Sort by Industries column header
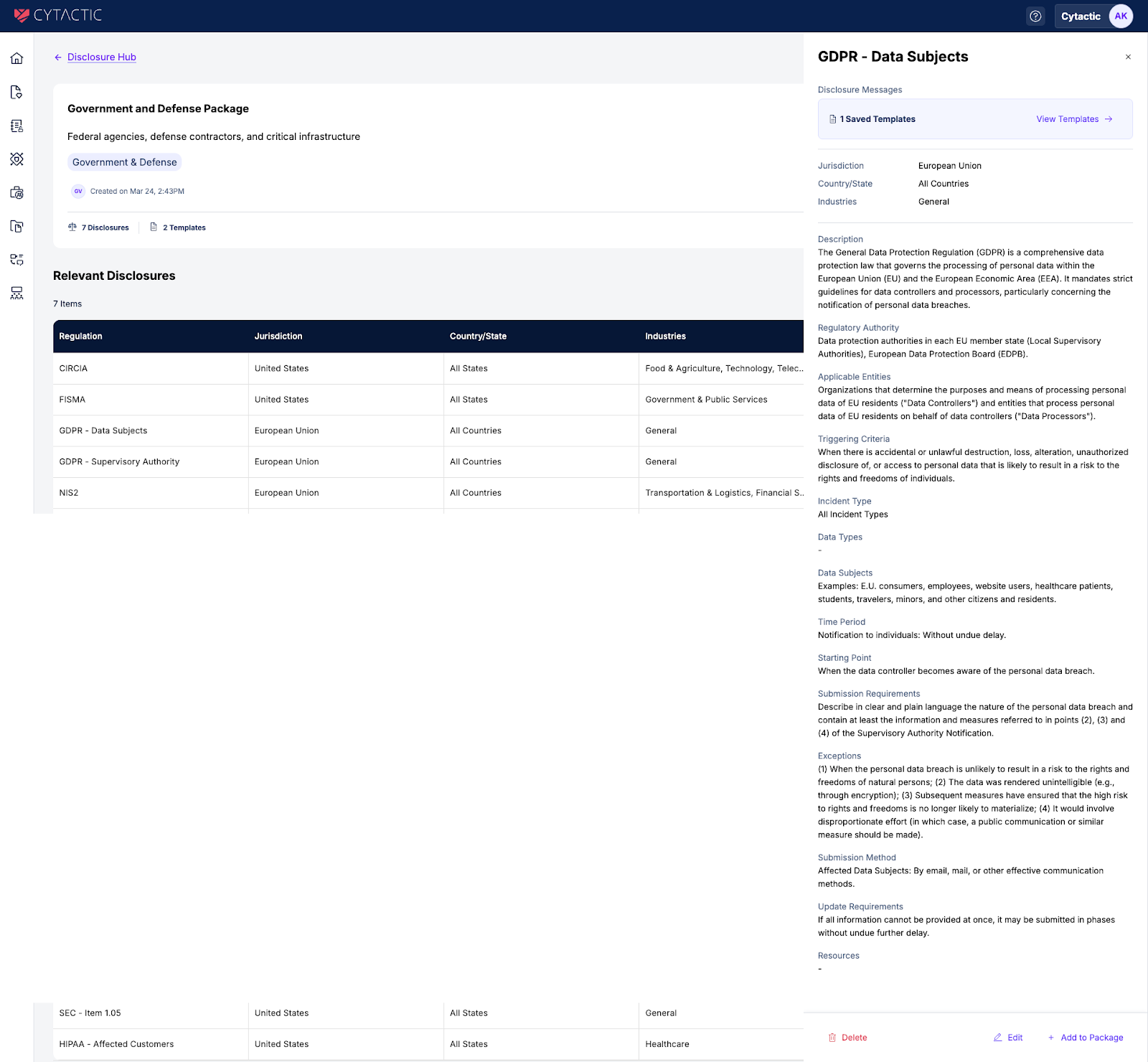The width and height of the screenshot is (1148, 1062). tap(665, 336)
